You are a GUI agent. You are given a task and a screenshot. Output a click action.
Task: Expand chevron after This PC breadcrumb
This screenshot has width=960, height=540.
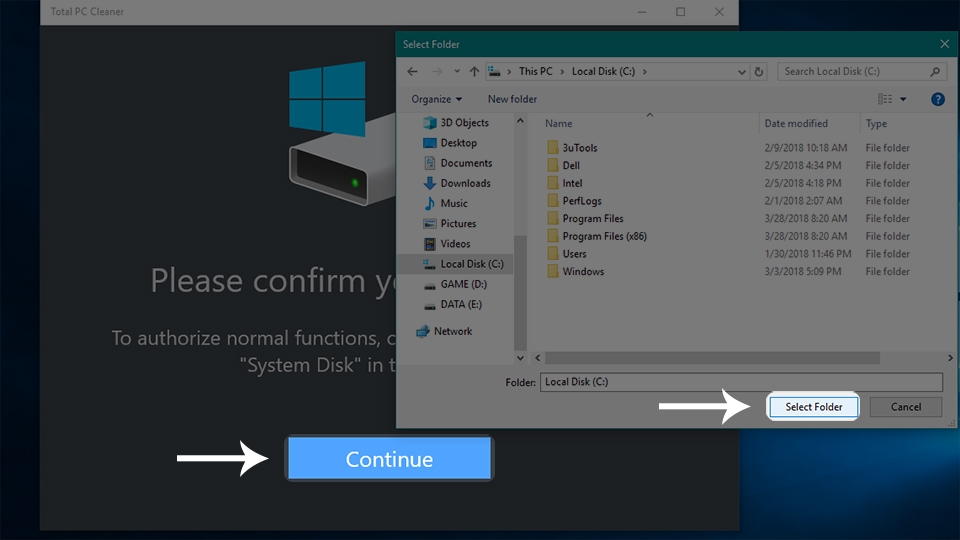point(562,72)
